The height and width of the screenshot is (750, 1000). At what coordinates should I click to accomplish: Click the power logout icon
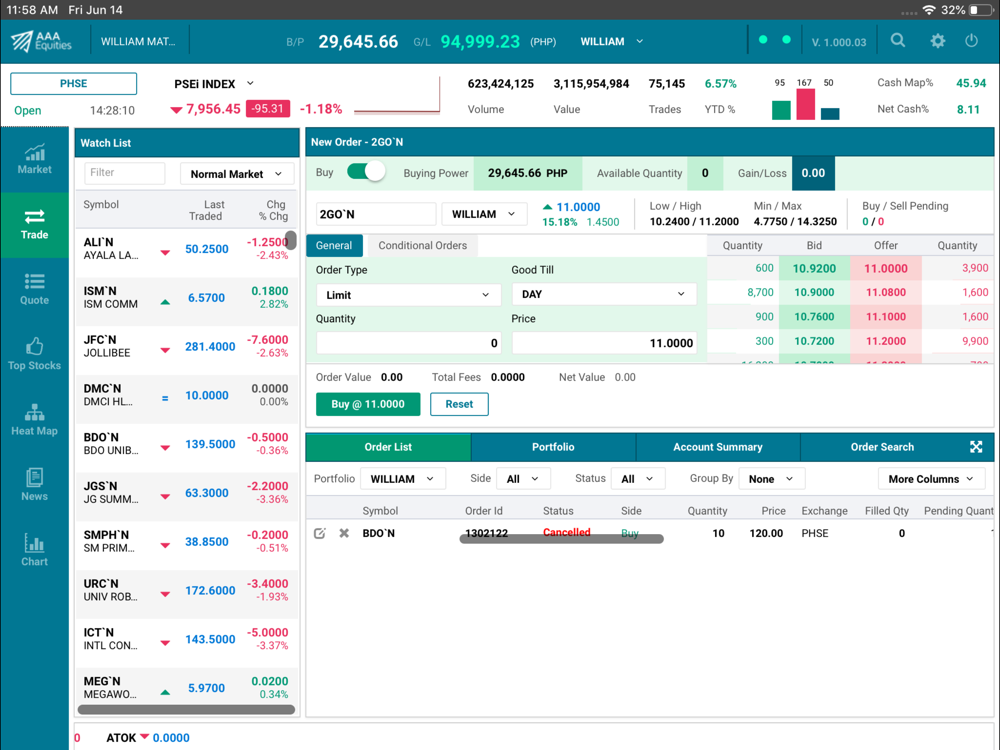(971, 41)
